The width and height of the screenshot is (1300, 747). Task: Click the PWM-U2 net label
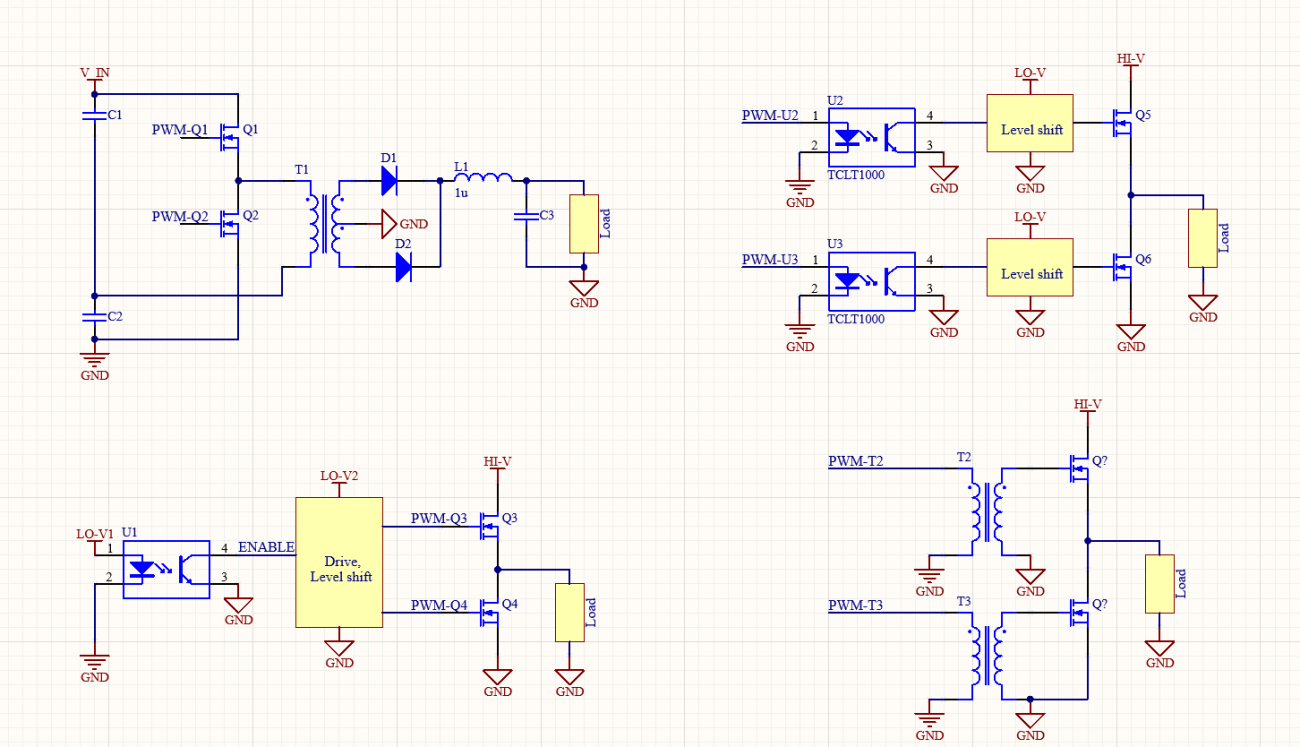770,116
